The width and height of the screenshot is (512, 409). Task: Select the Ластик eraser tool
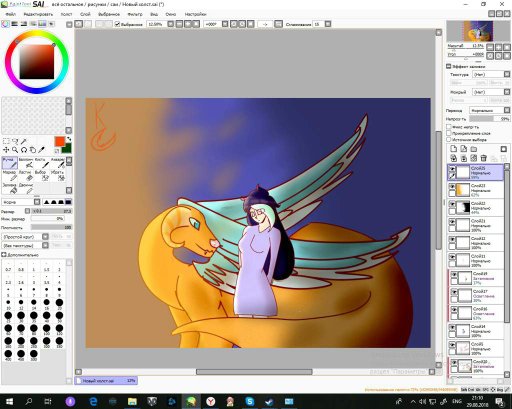(x=26, y=176)
